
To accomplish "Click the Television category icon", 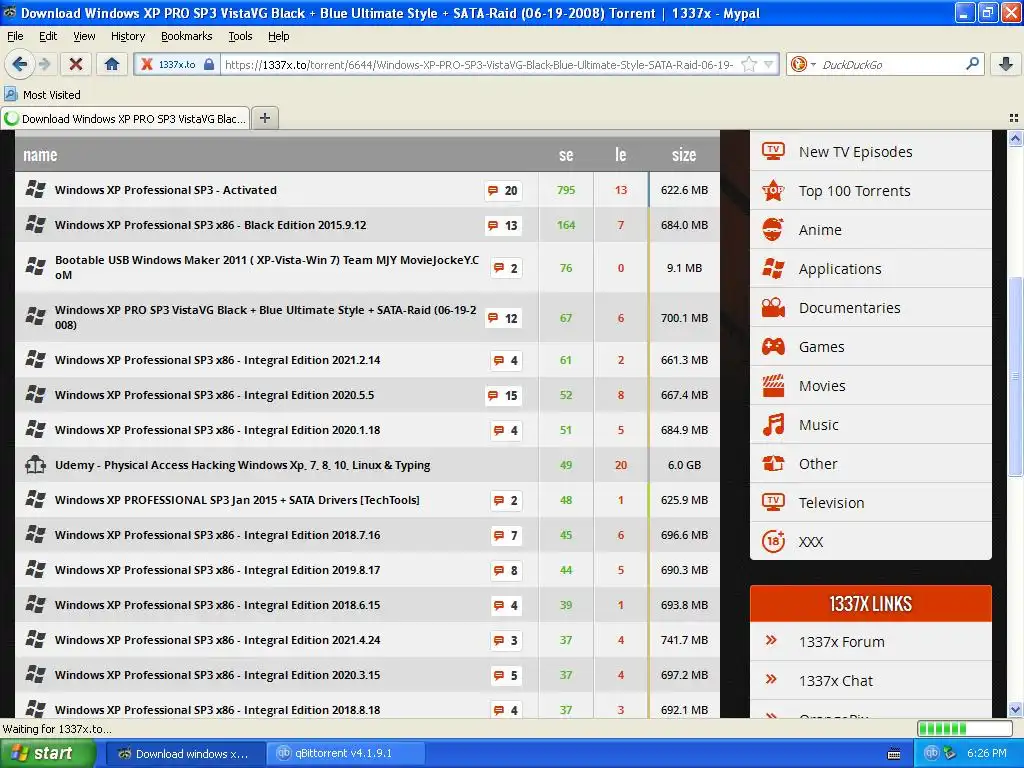I will [x=773, y=502].
